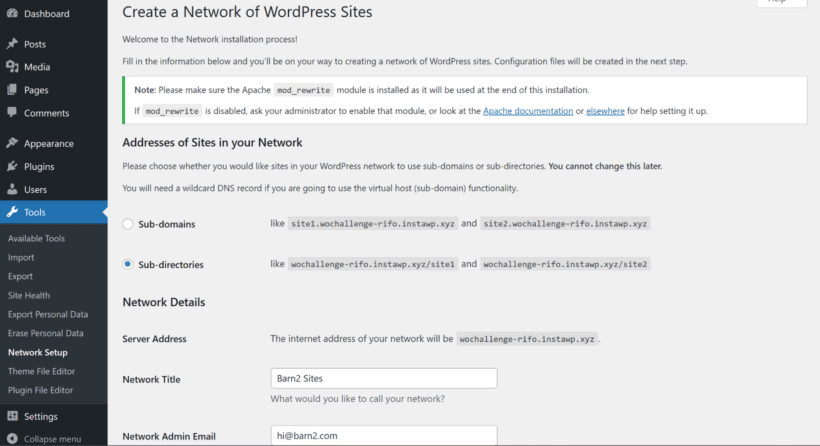This screenshot has height=446, width=820.
Task: Click the Collapse menu arrow icon
Action: (12, 438)
